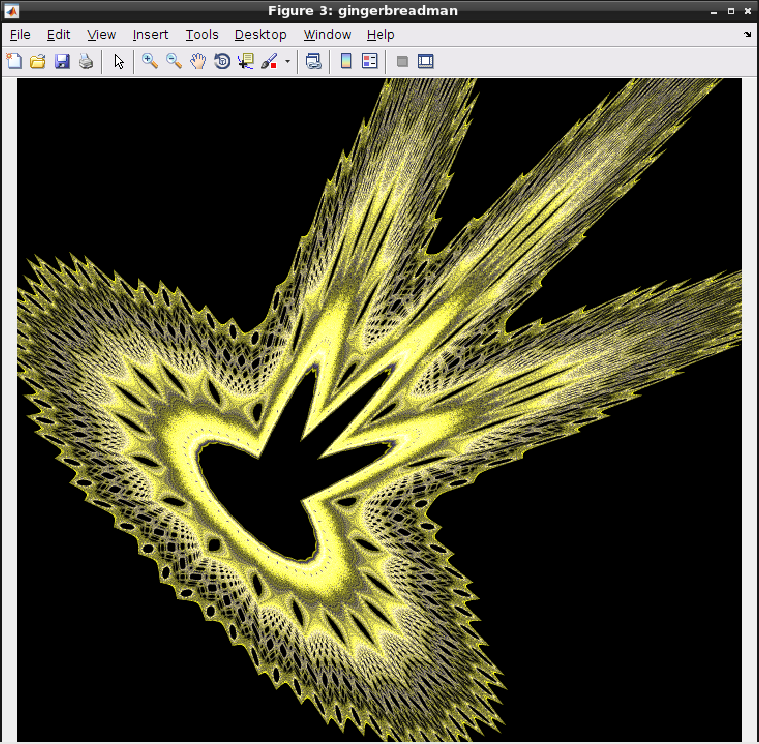Activate the Zoom Out magnifier tool

click(174, 61)
